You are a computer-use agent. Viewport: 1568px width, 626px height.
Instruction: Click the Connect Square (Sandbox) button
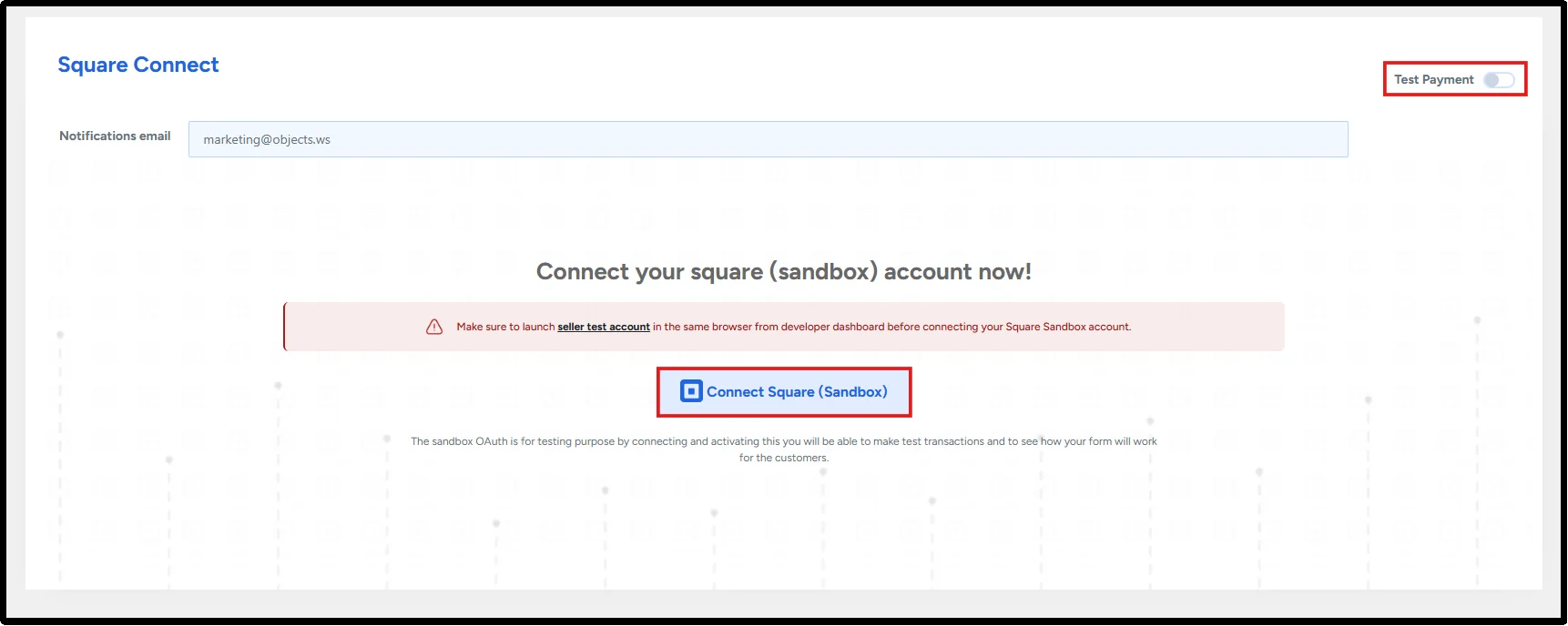click(784, 392)
